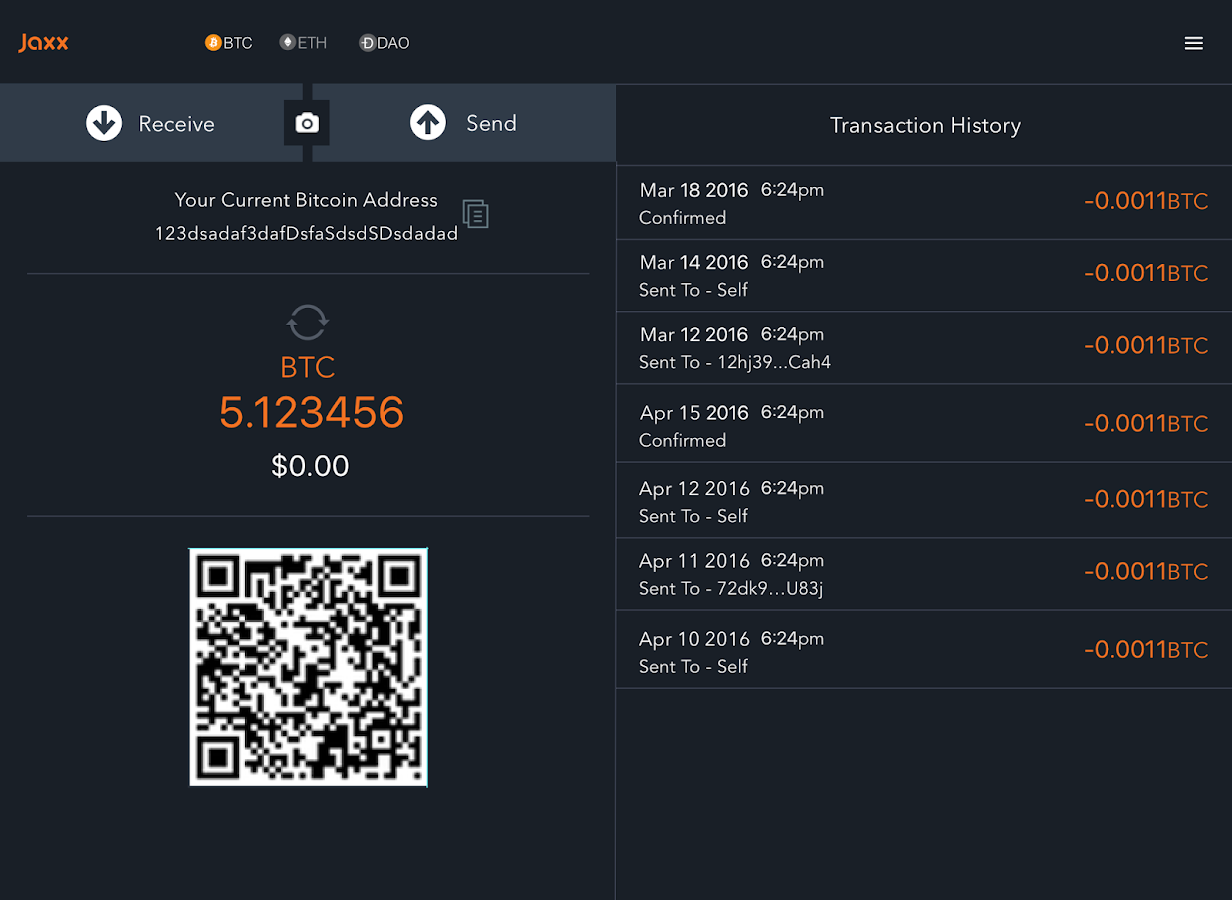Screen dimensions: 1232x900
Task: Switch to the ETH wallet tab
Action: pyautogui.click(x=304, y=43)
